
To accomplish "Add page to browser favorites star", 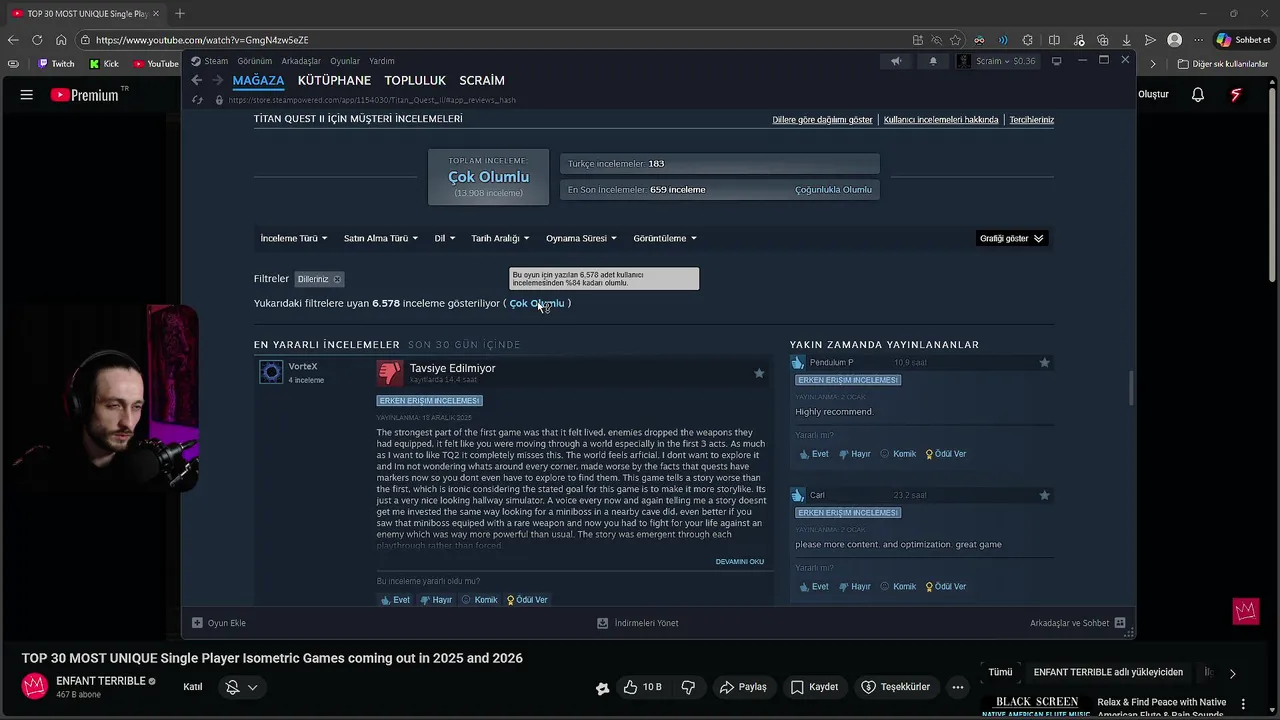I will click(956, 40).
